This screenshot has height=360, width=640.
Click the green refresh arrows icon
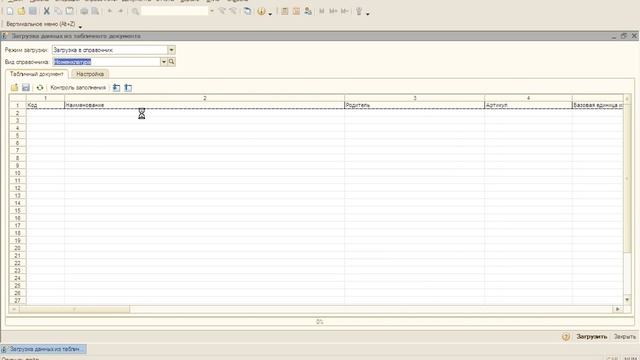40,87
